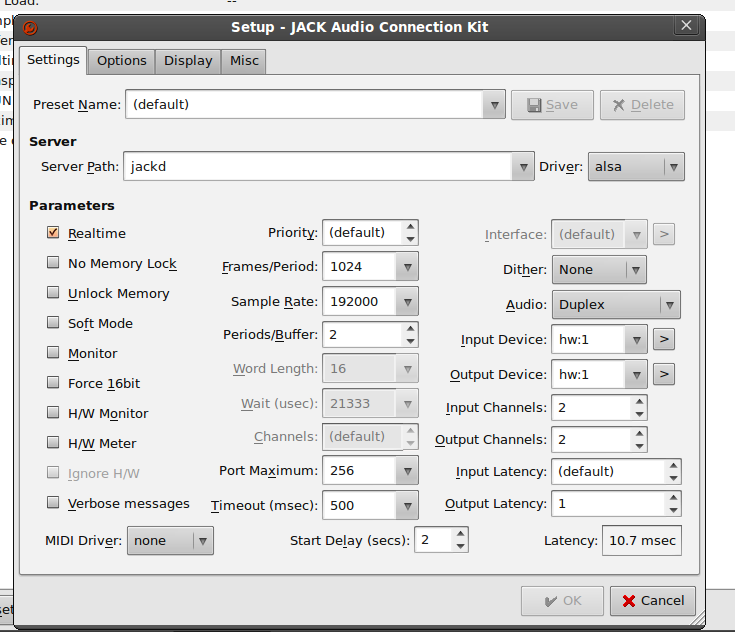Click the Latency value field
Viewport: 735px width, 632px height.
[x=642, y=541]
